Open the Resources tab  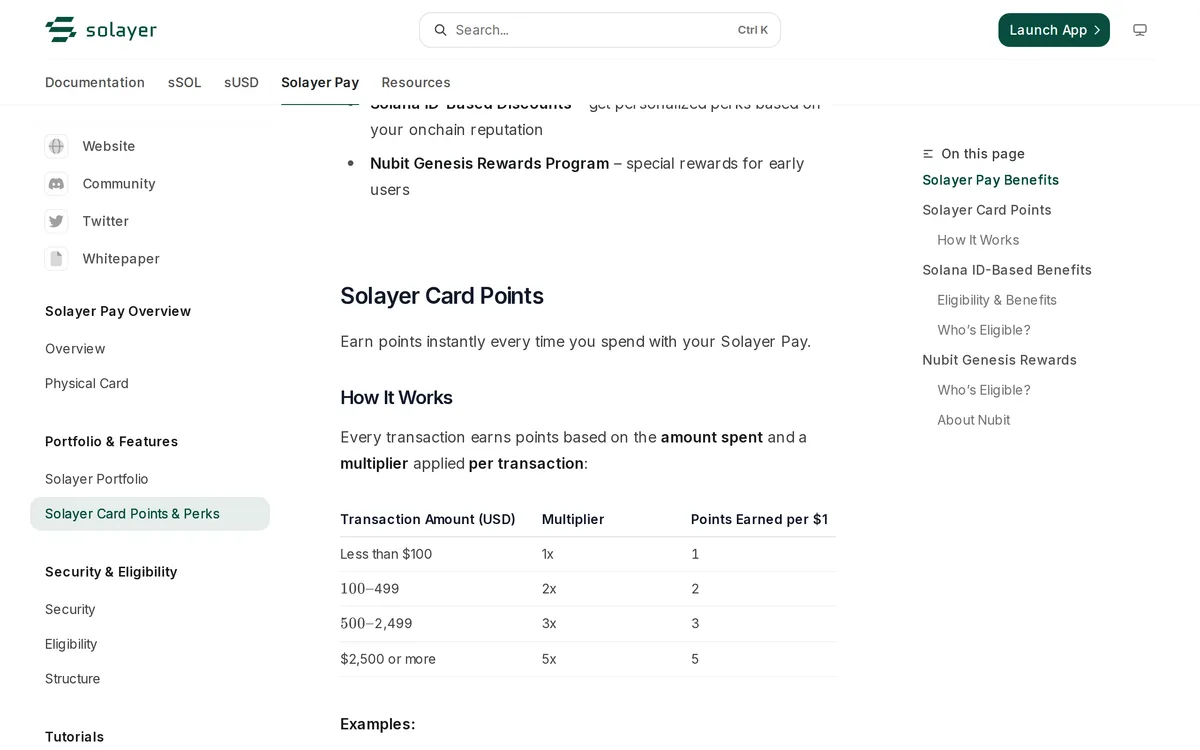pyautogui.click(x=416, y=82)
